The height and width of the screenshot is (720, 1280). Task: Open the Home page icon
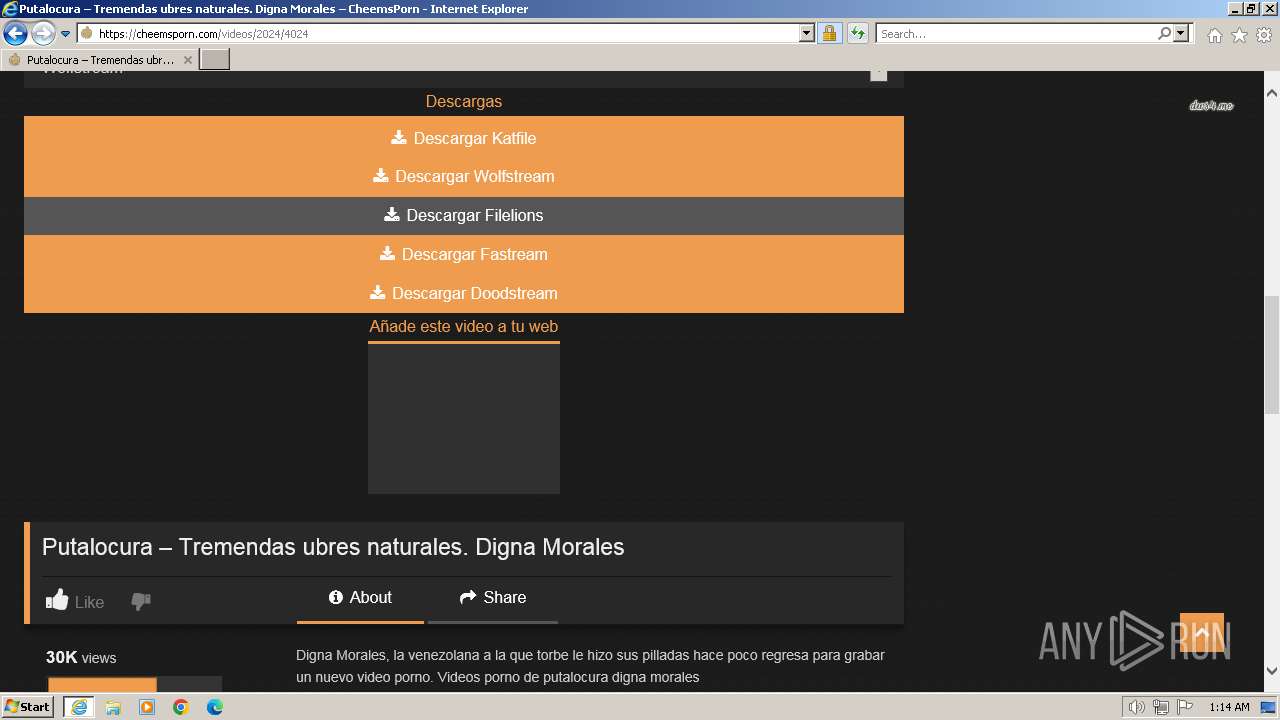(1214, 35)
